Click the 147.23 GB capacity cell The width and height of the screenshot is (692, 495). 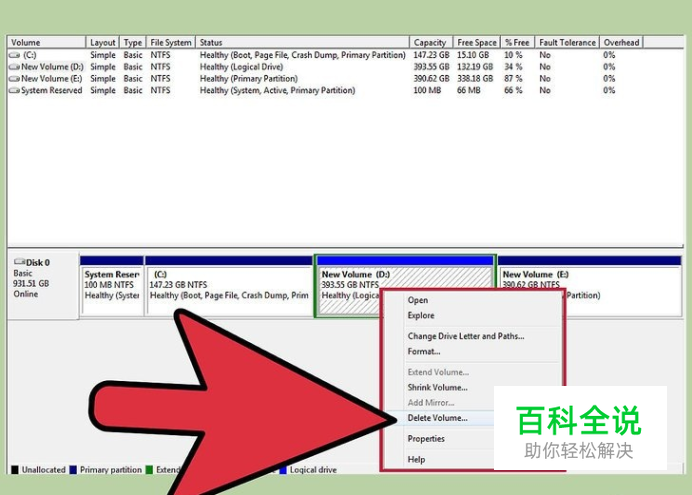click(x=431, y=55)
